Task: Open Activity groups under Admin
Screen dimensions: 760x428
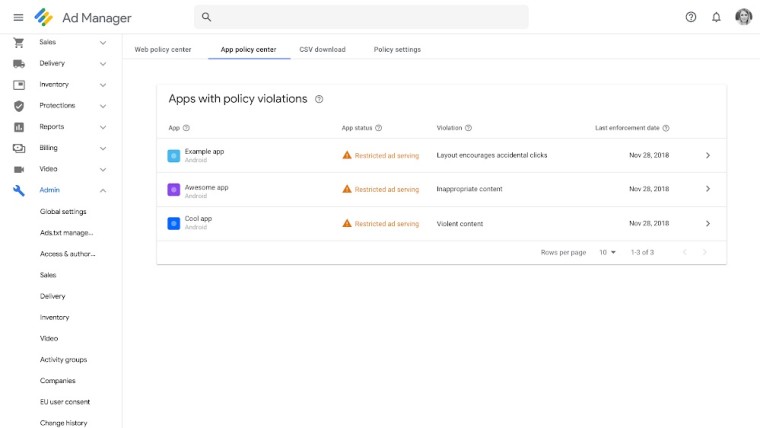Action: tap(63, 360)
